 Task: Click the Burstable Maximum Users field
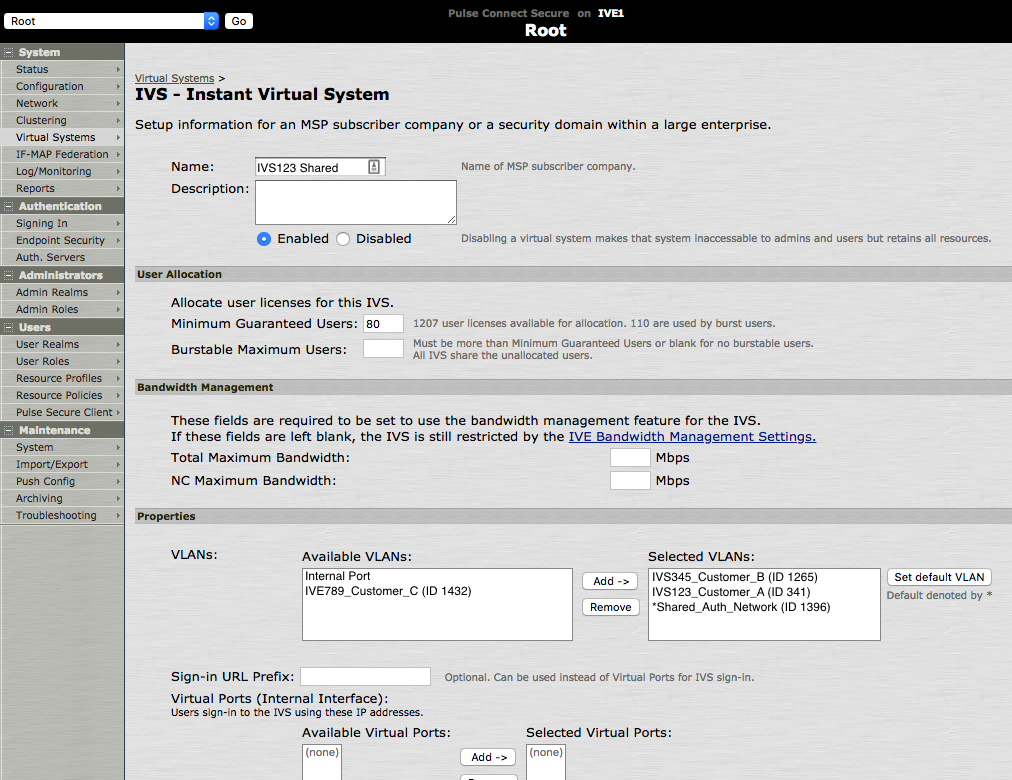pos(383,349)
